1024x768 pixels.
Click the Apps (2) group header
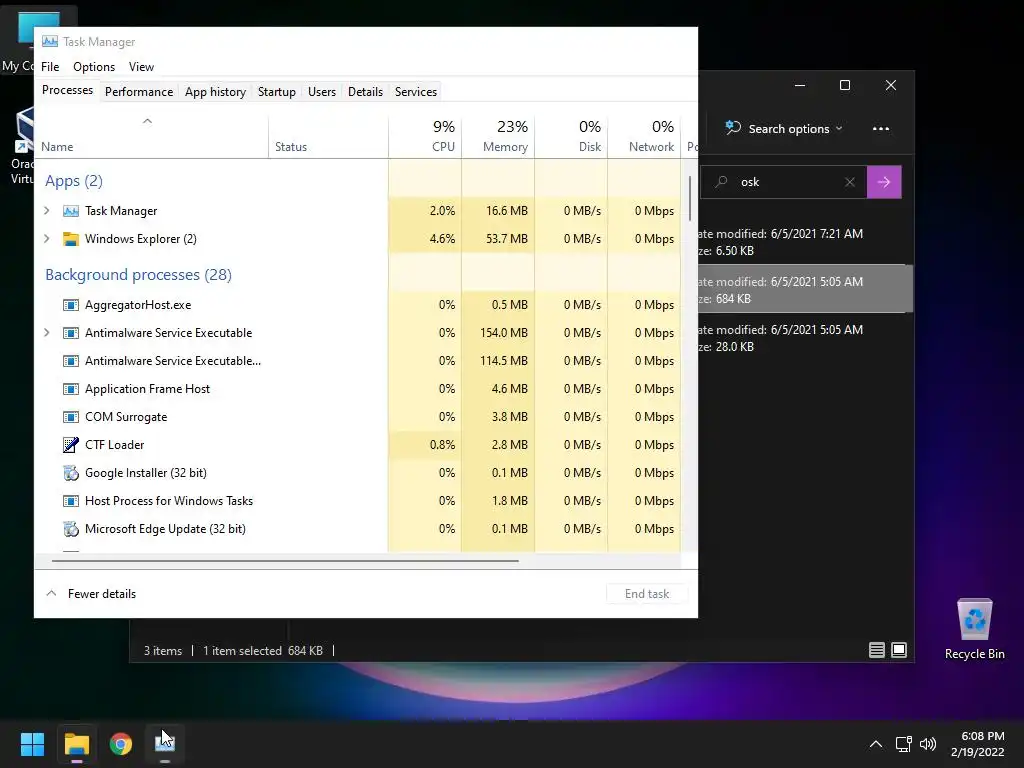pos(74,181)
